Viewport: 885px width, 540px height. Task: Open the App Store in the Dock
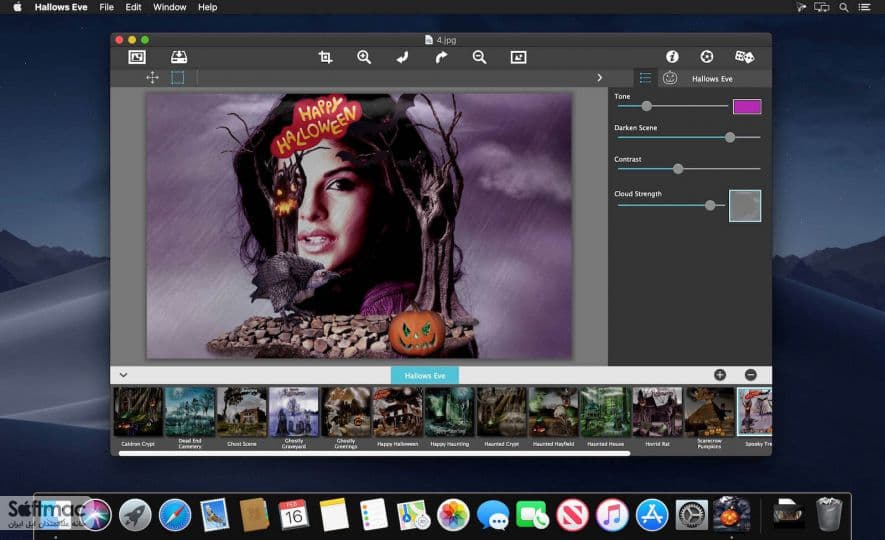[652, 515]
